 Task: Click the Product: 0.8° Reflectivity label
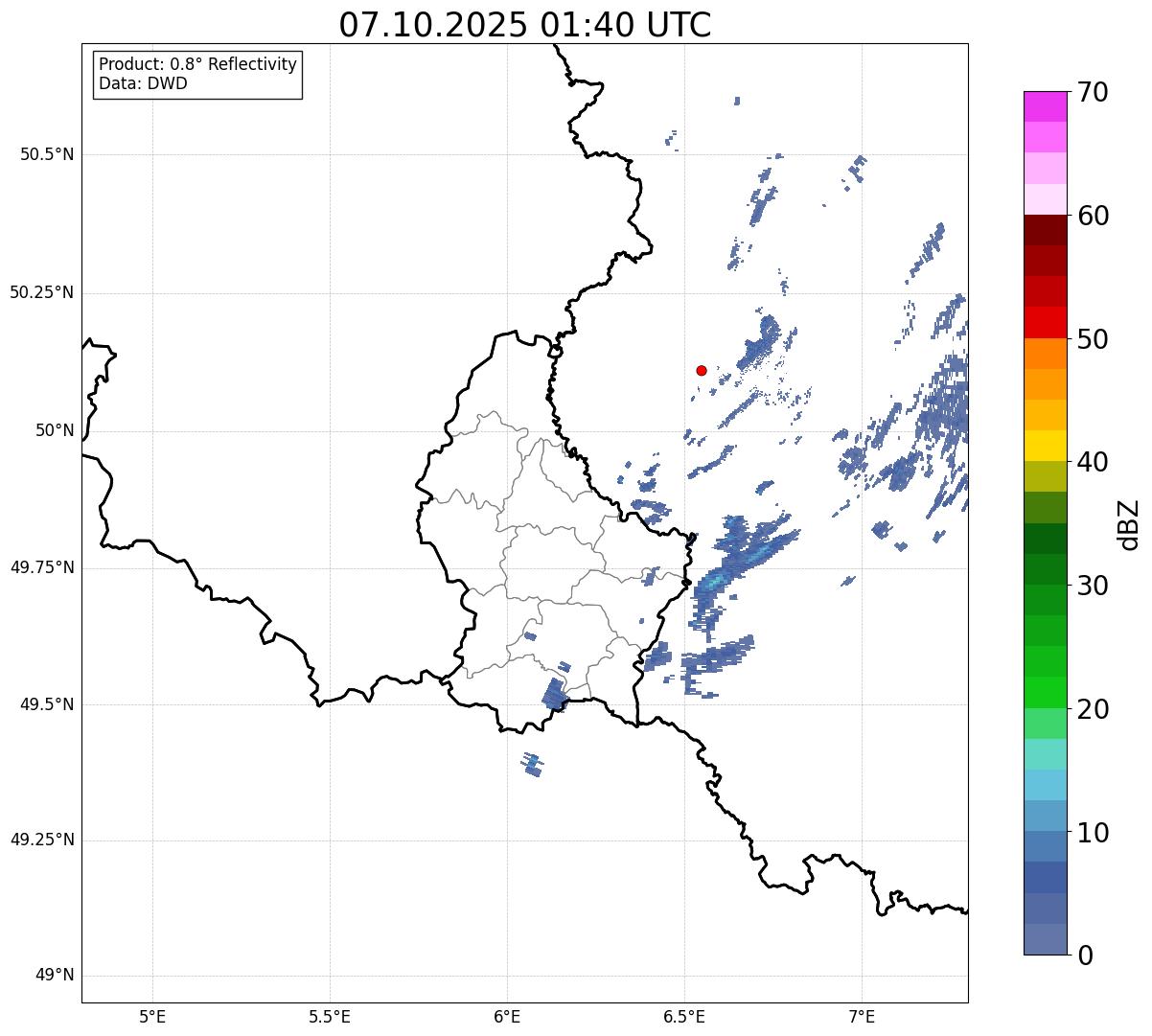click(x=198, y=64)
